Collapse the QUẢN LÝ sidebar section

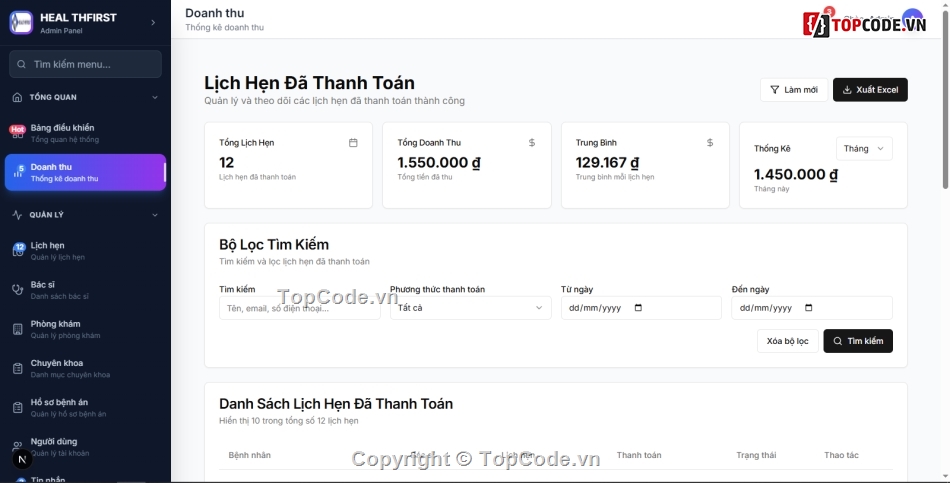coord(154,215)
